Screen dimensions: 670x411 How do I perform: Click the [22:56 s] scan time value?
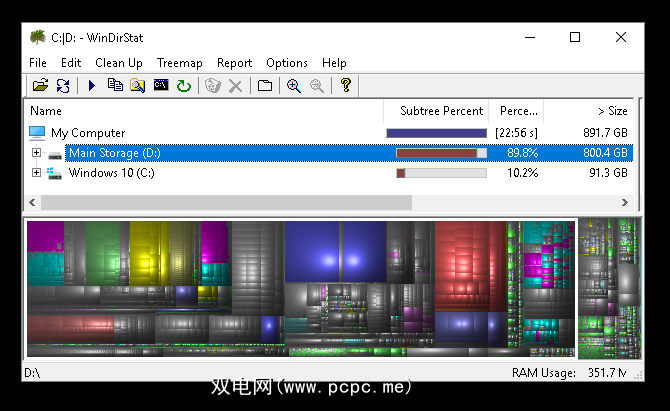(516, 133)
